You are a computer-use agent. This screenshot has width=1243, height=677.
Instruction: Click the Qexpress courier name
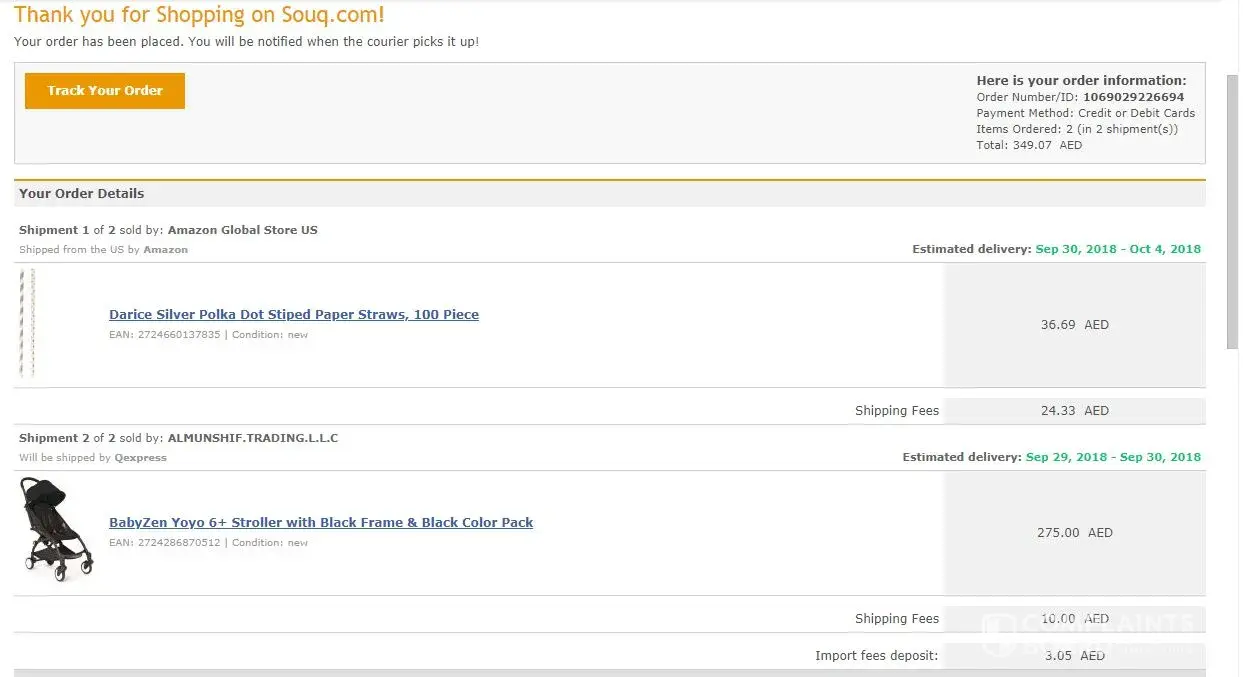point(140,458)
